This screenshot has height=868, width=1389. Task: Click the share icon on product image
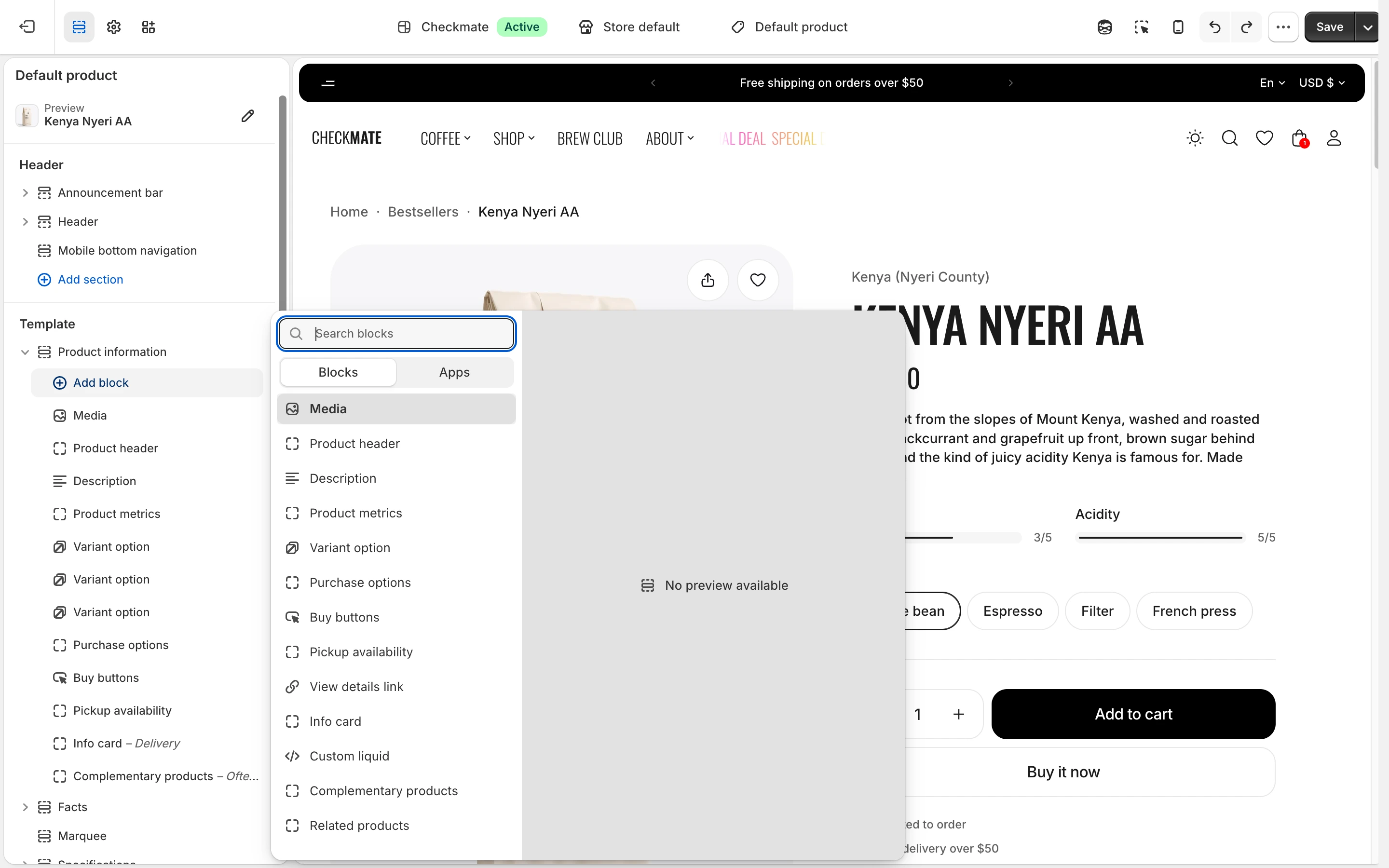coord(708,280)
